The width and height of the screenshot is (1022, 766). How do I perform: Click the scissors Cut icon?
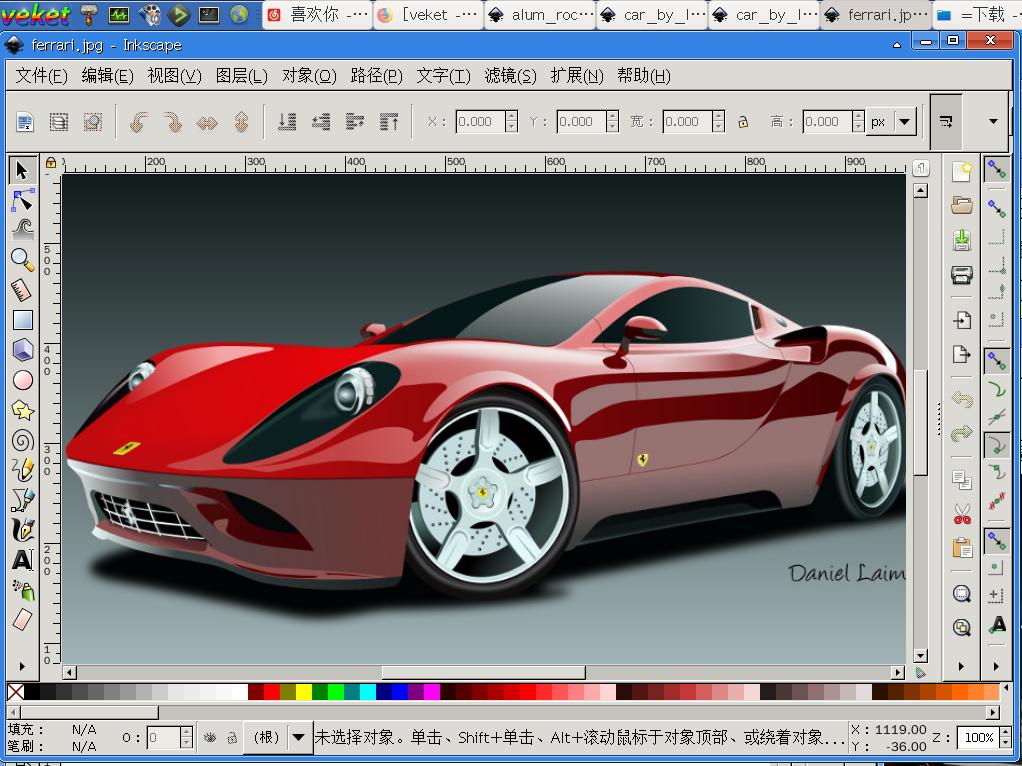tap(961, 514)
